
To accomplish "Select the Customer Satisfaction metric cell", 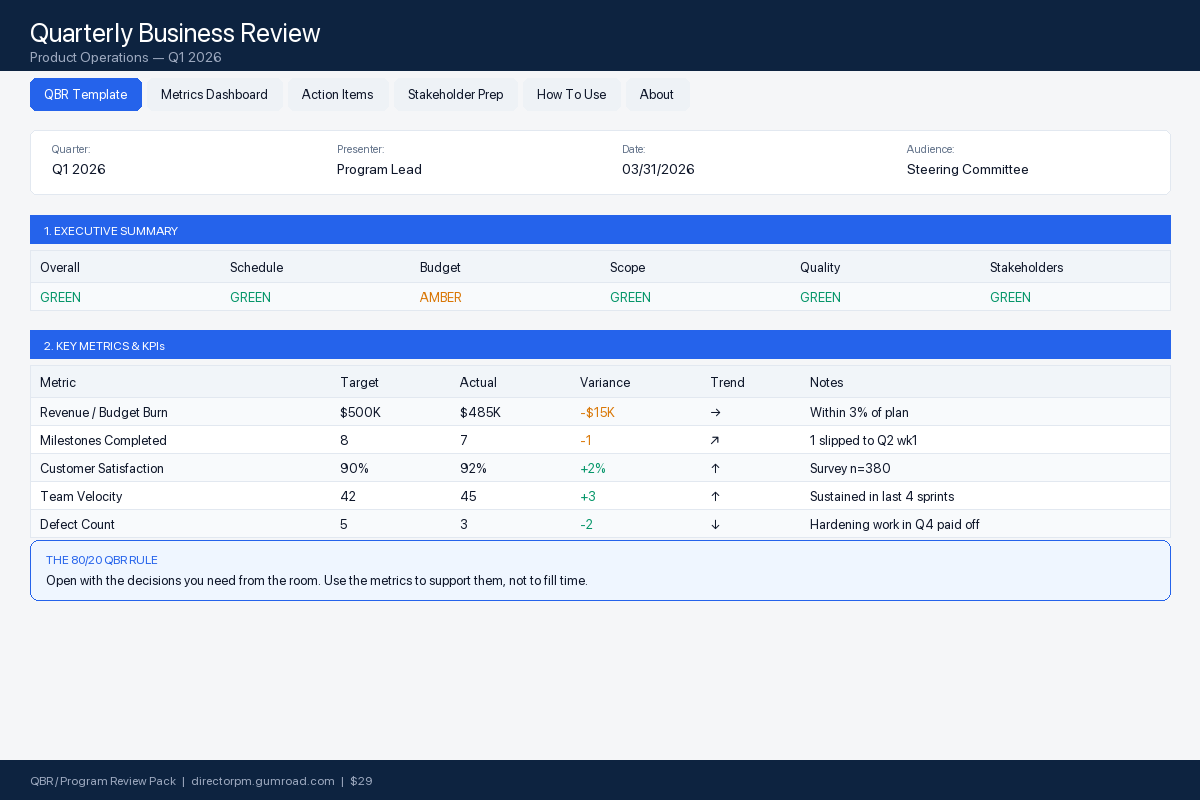I will pos(102,468).
